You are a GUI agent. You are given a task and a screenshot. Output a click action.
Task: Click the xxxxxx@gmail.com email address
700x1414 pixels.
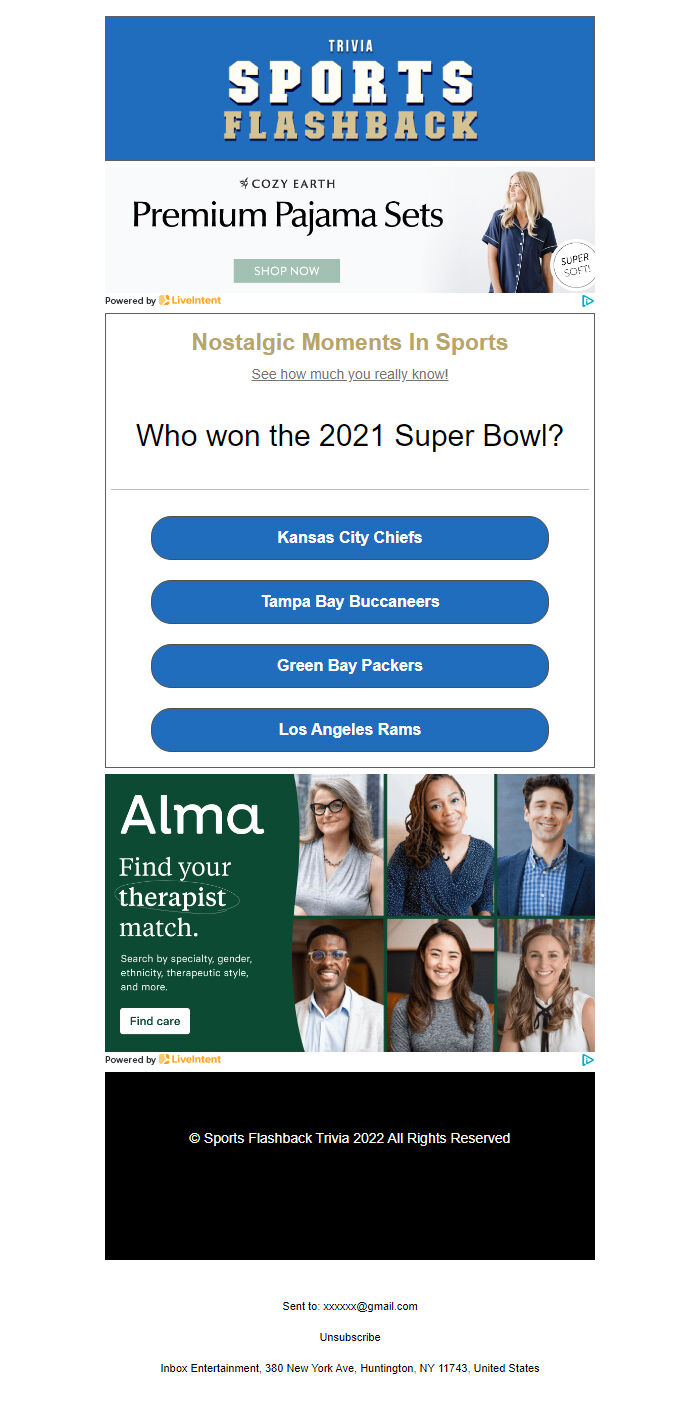pos(370,1306)
